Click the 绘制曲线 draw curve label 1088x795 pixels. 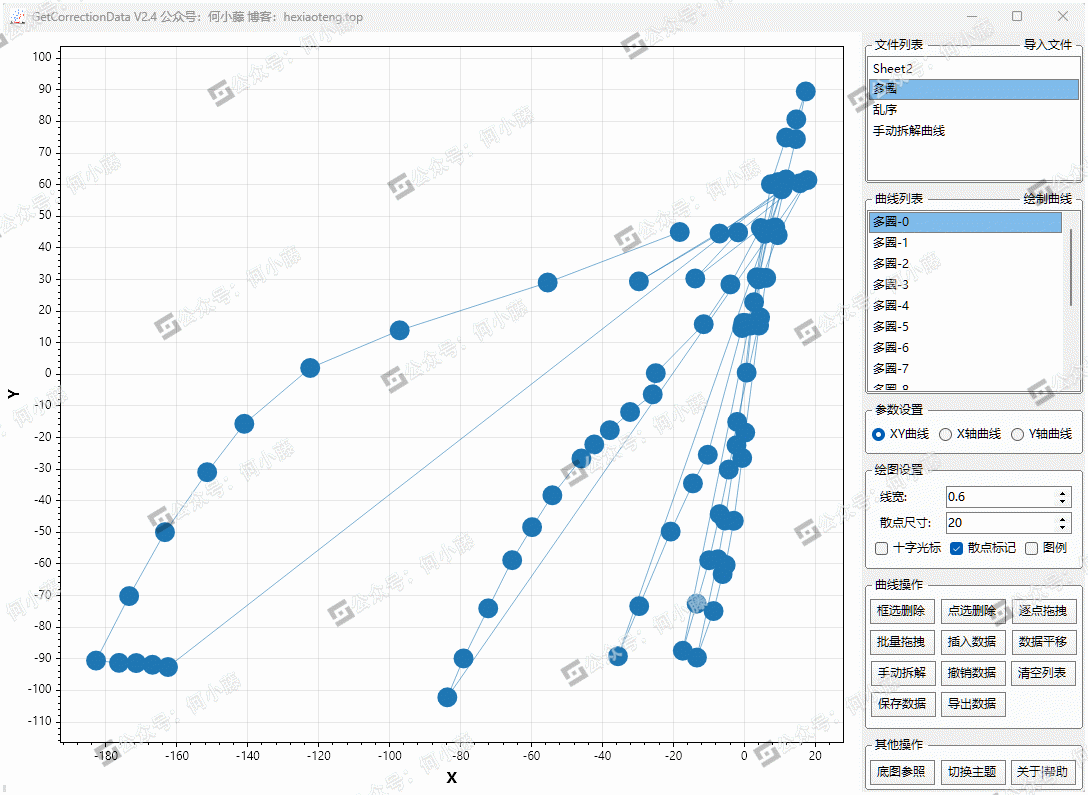point(1047,199)
